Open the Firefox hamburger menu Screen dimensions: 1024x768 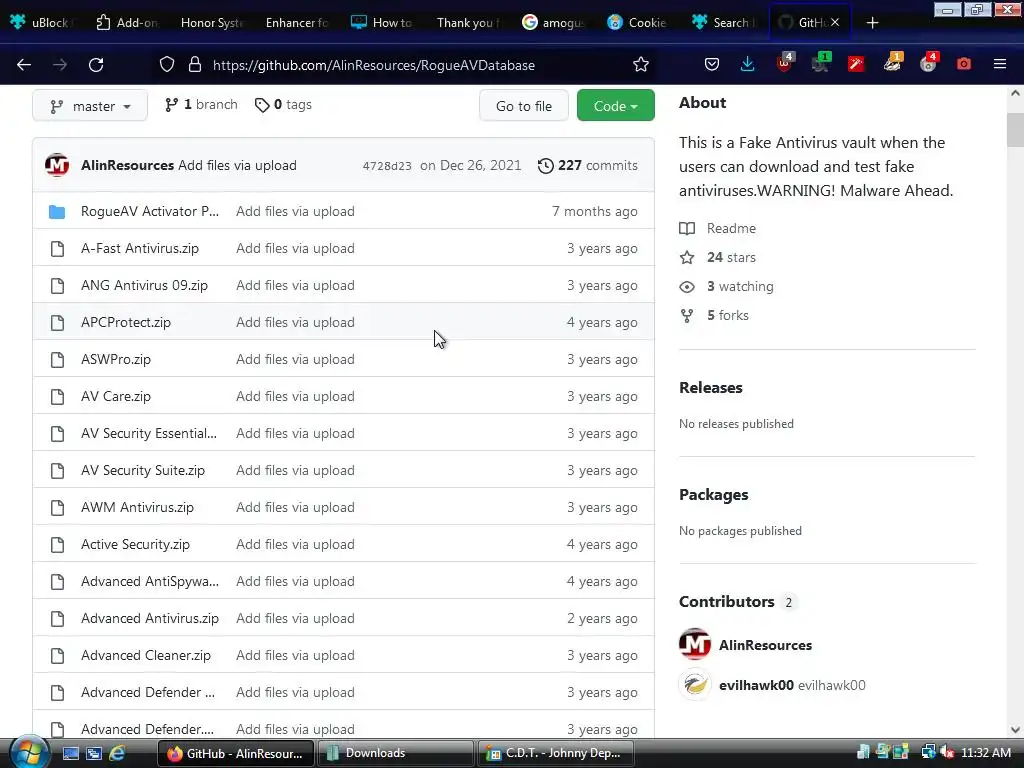point(999,64)
